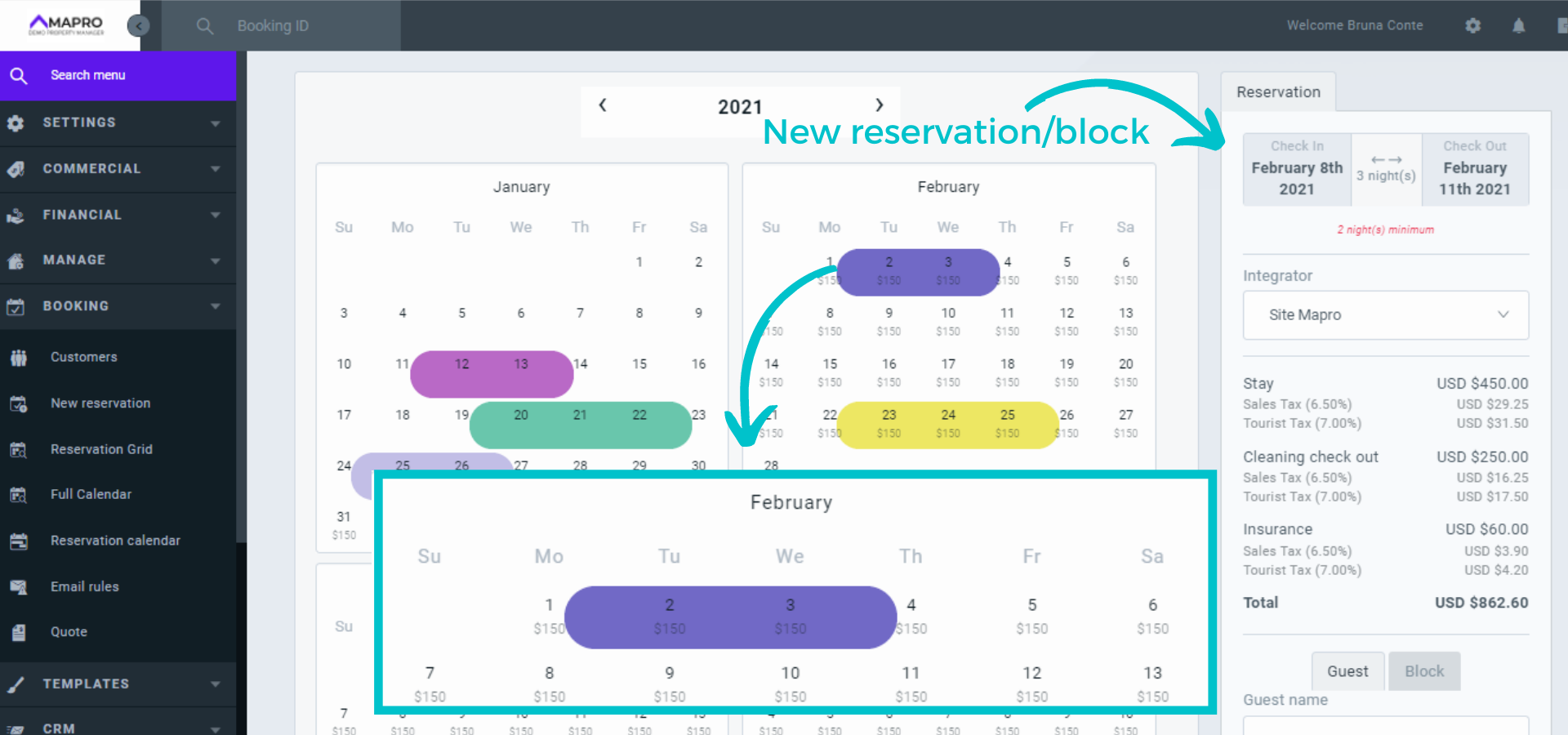Image resolution: width=1568 pixels, height=735 pixels.
Task: Click the Booking ID search magnifier icon
Action: point(204,26)
